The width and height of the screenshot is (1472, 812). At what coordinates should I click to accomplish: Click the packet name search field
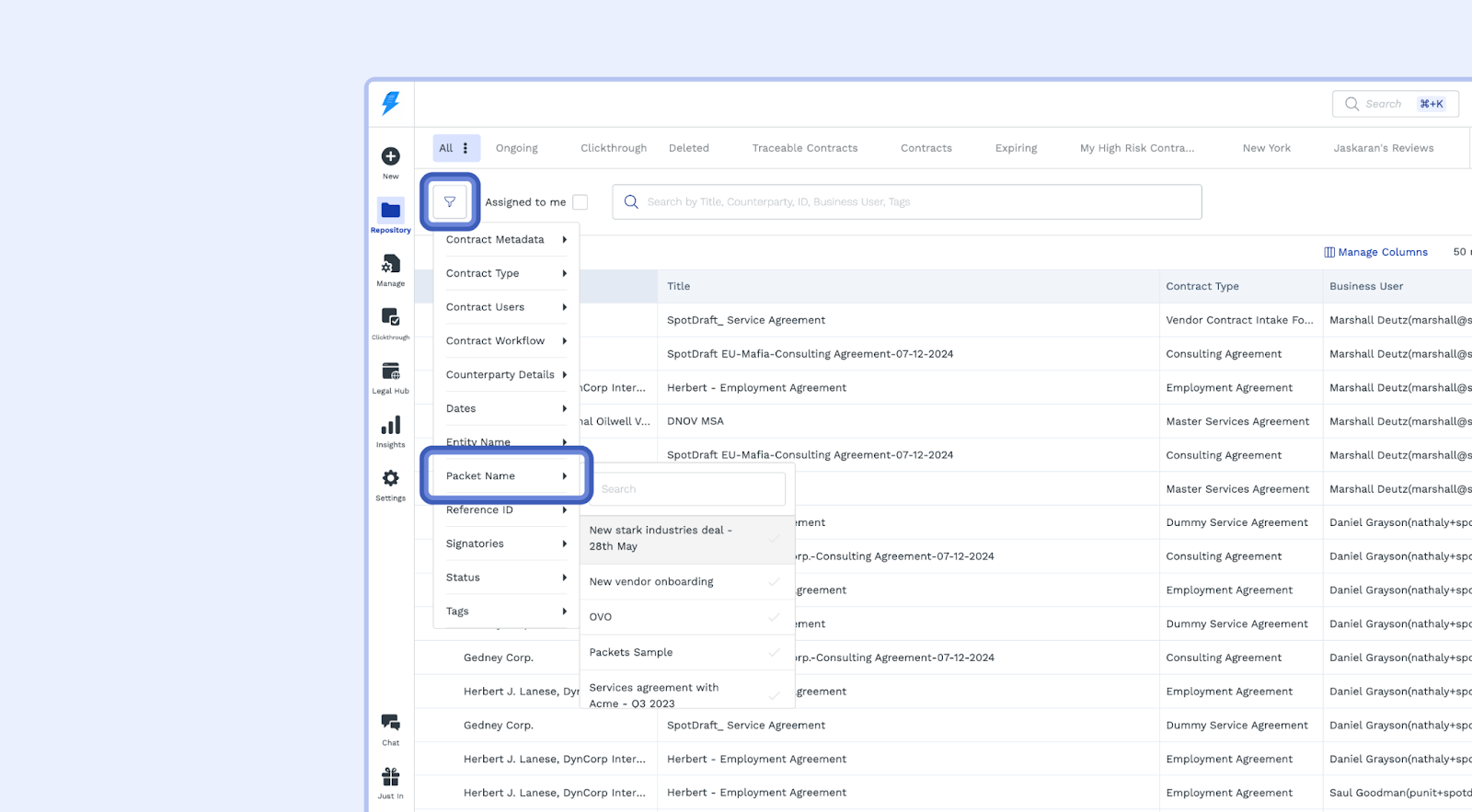(688, 489)
